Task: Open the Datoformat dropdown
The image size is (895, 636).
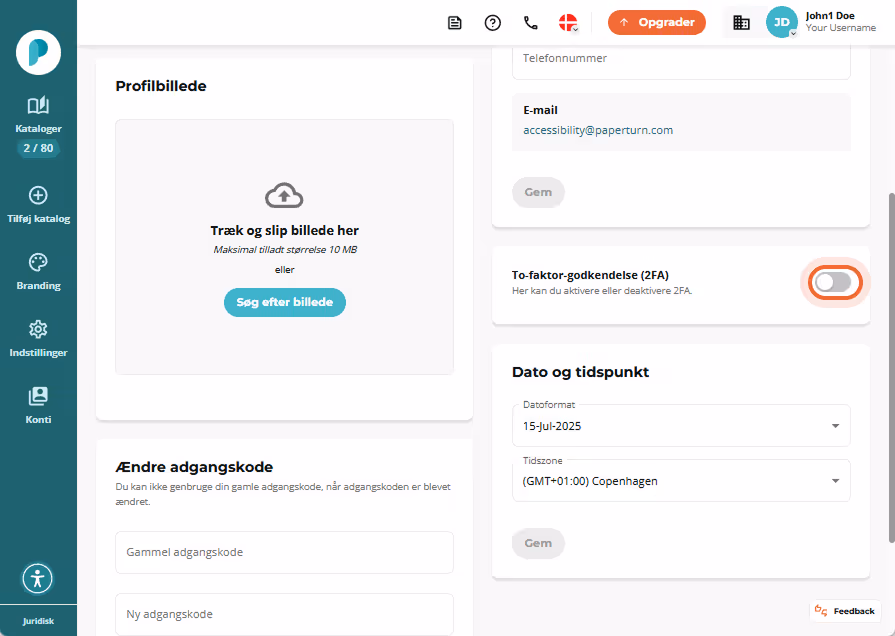Action: pos(682,426)
